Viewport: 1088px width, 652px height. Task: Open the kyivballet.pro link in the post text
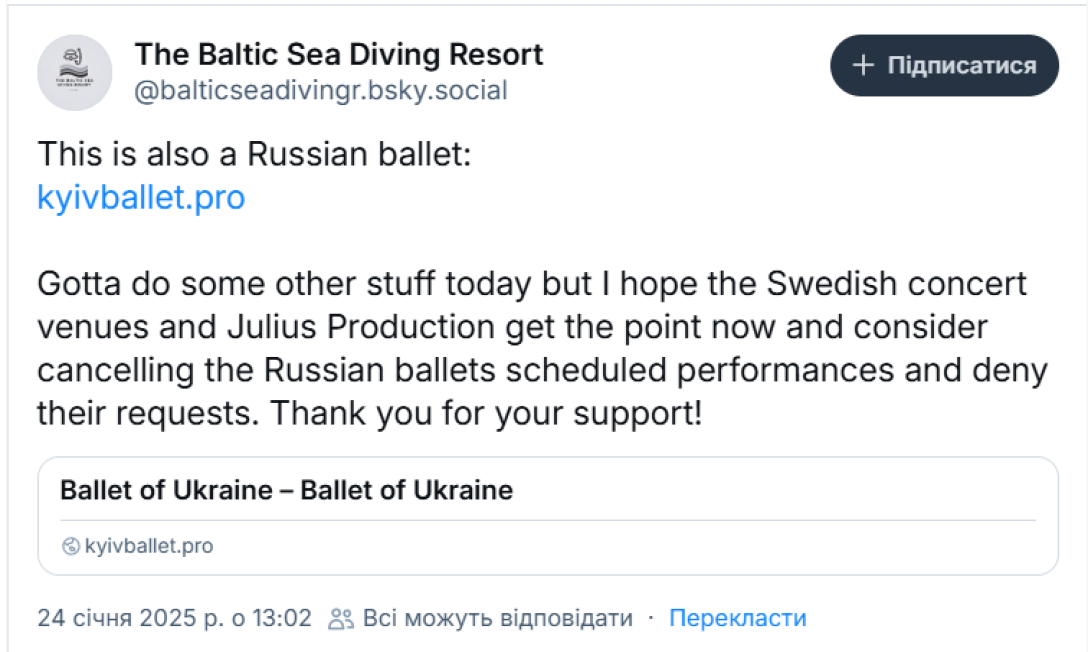[x=139, y=197]
